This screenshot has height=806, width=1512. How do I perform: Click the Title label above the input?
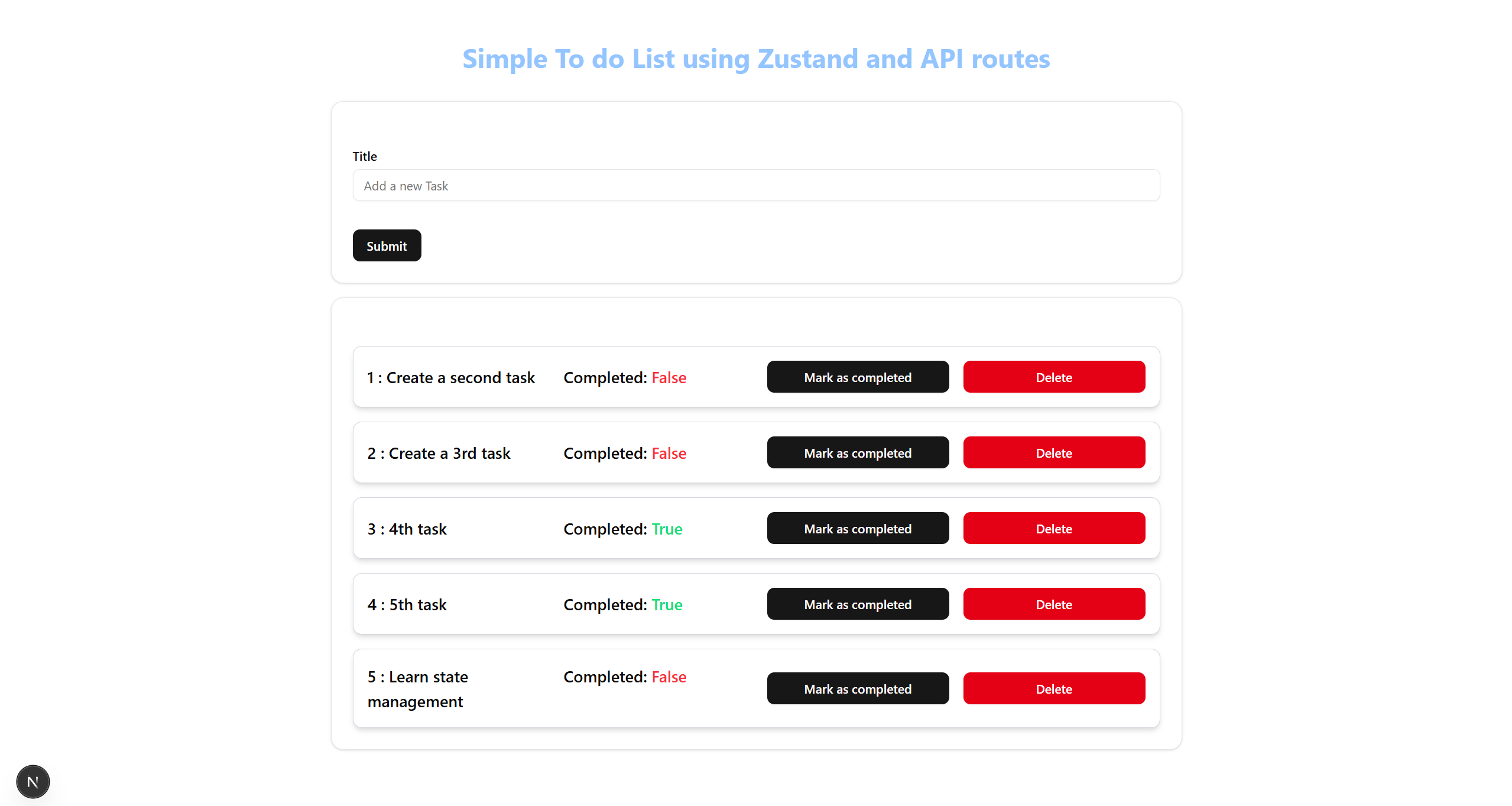(365, 156)
